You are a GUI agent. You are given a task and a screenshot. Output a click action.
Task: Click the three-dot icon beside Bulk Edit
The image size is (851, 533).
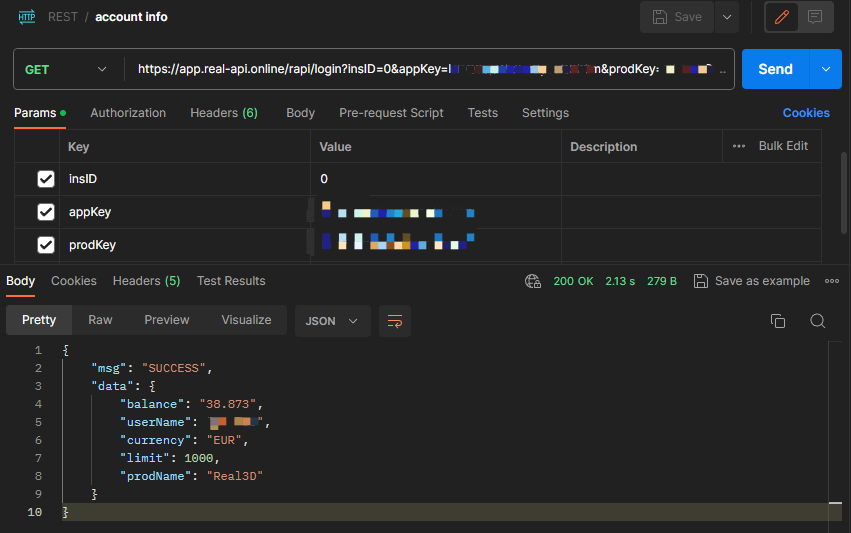click(x=739, y=146)
